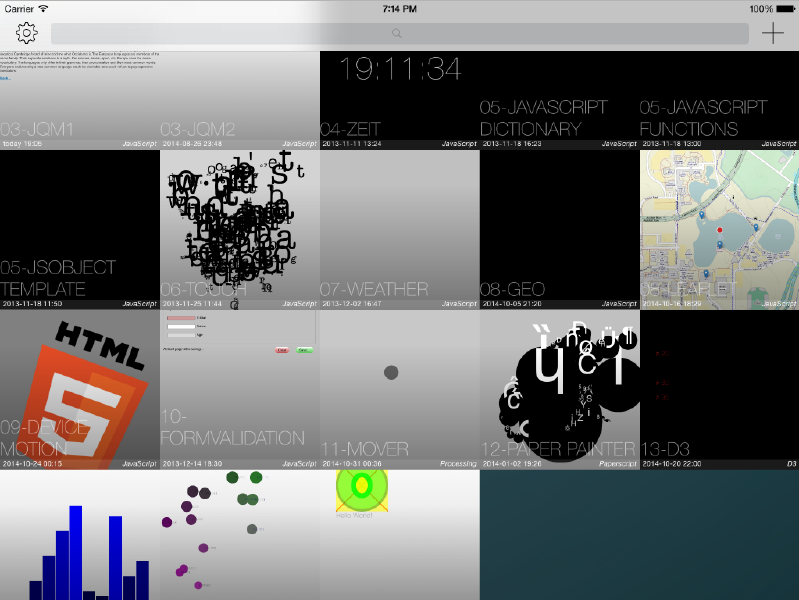
Task: Click the battery icon in status bar
Action: click(782, 8)
